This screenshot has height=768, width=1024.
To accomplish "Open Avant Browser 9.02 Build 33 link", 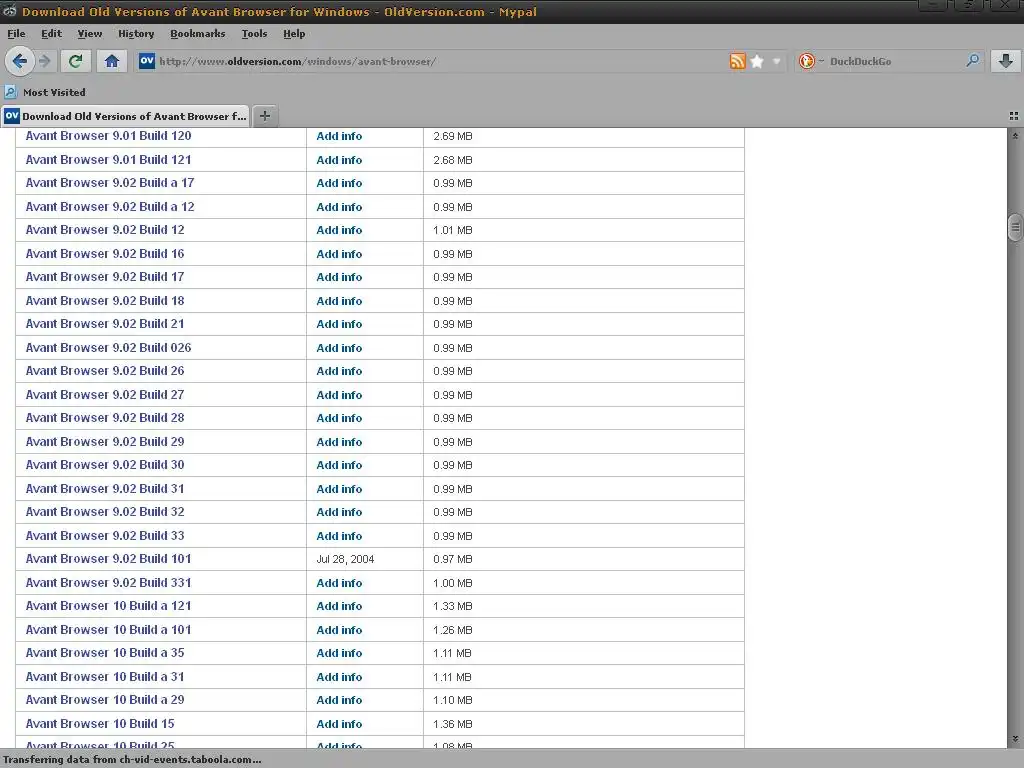I will click(x=105, y=536).
